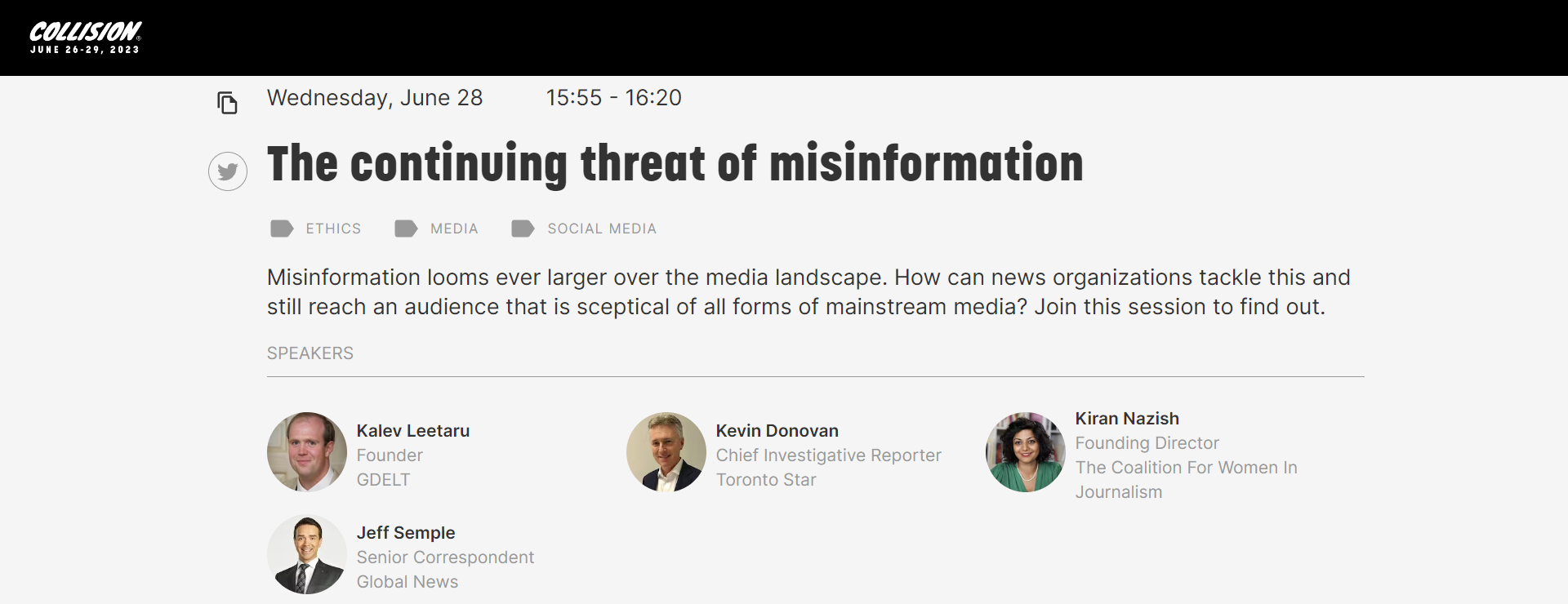Screen dimensions: 1568x604
Task: Share session via Twitter bird icon
Action: click(x=228, y=171)
